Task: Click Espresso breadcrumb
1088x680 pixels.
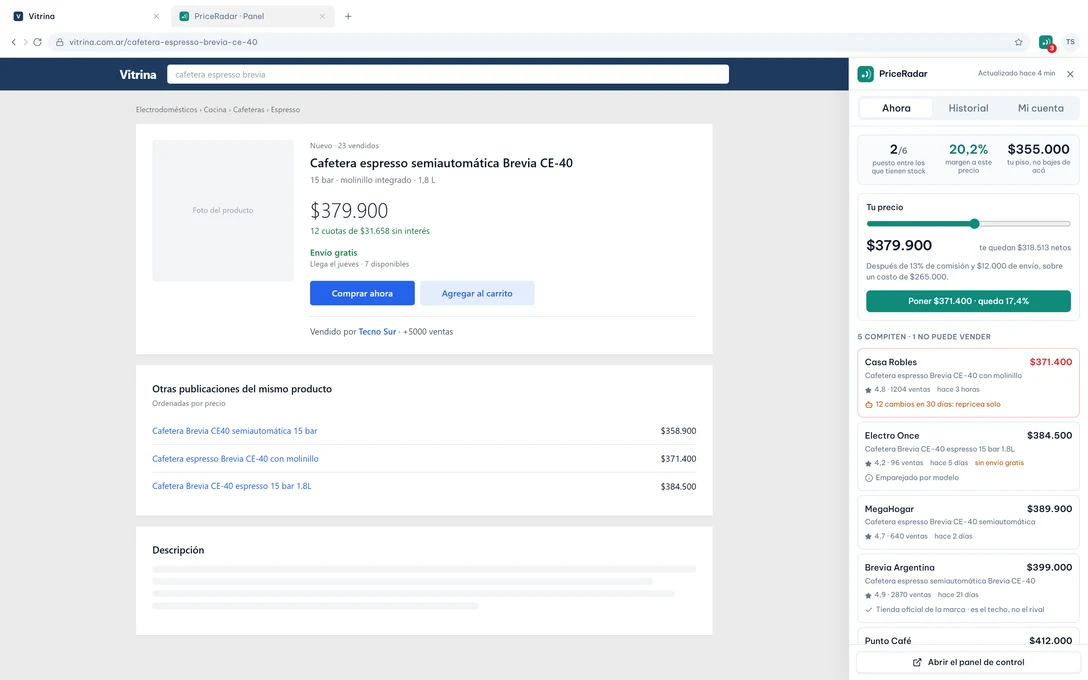Action: pos(285,110)
